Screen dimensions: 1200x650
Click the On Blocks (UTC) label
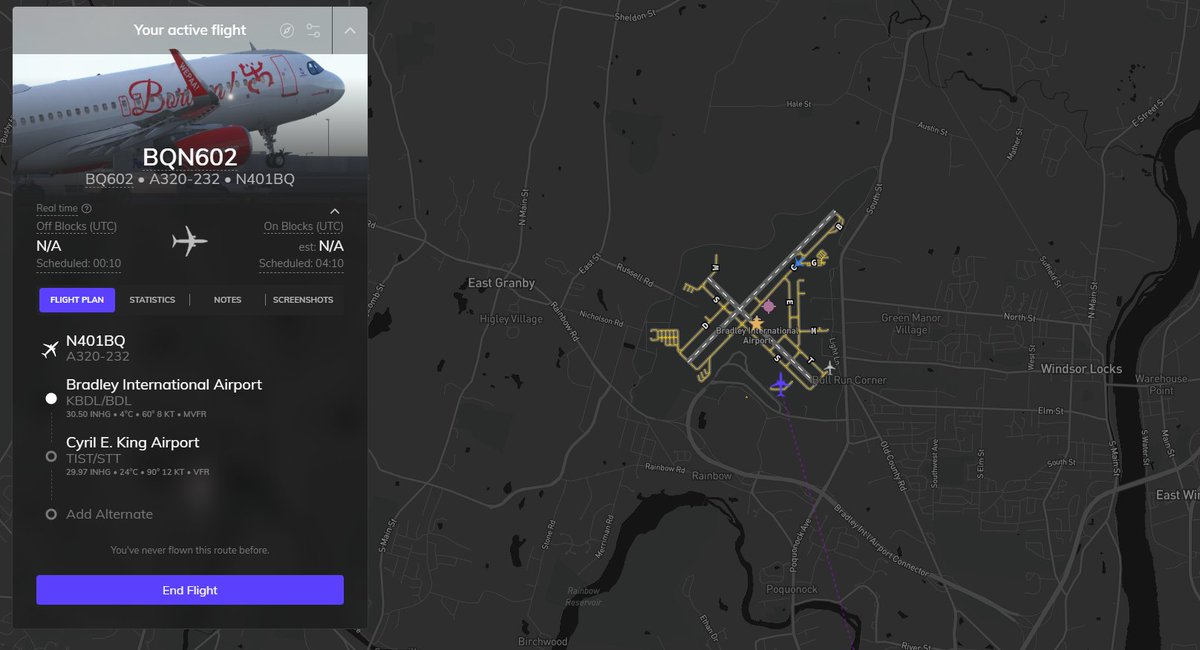tap(303, 226)
